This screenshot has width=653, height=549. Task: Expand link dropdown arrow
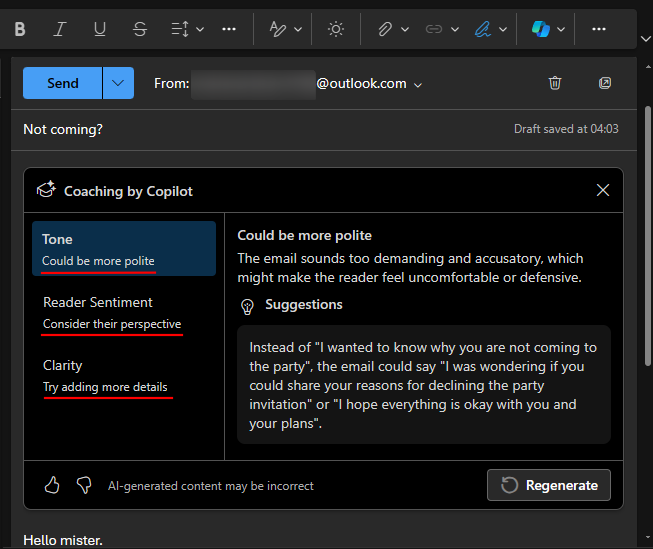(455, 30)
